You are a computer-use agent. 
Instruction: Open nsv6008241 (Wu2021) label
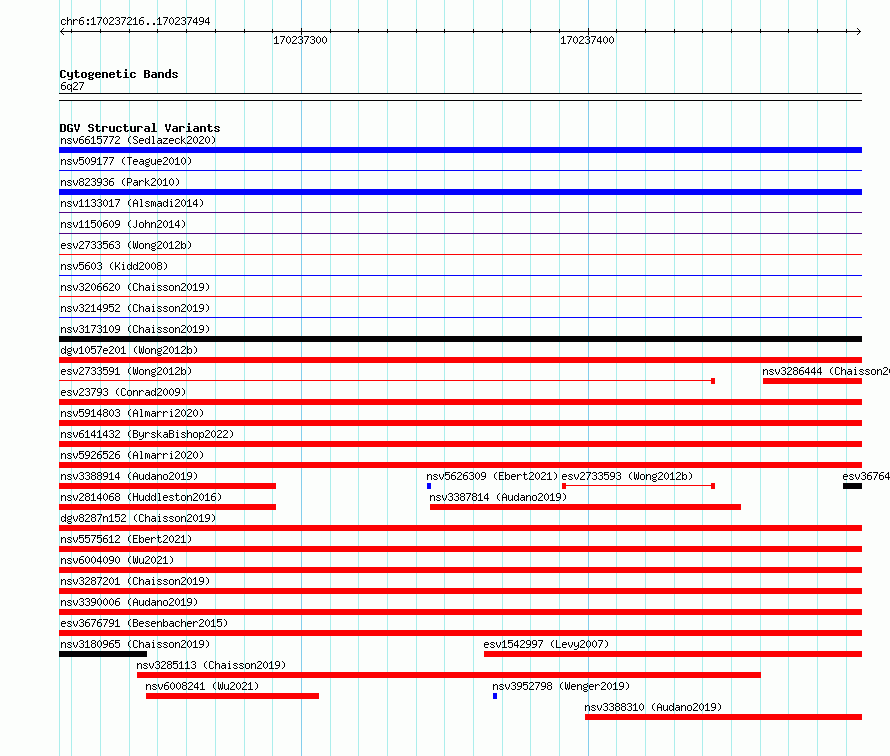[x=202, y=686]
